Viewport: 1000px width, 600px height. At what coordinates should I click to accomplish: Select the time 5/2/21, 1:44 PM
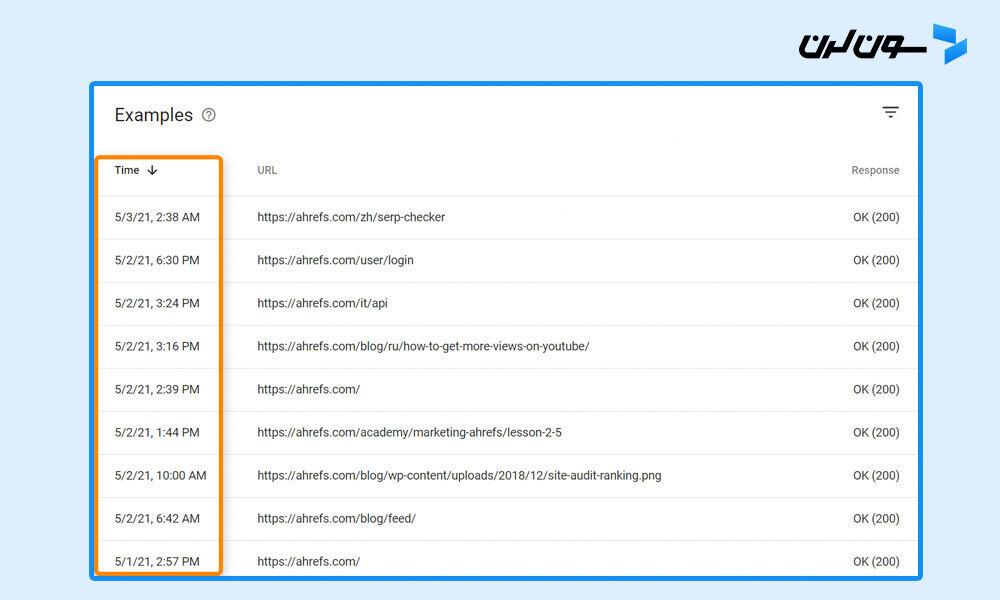pos(157,432)
